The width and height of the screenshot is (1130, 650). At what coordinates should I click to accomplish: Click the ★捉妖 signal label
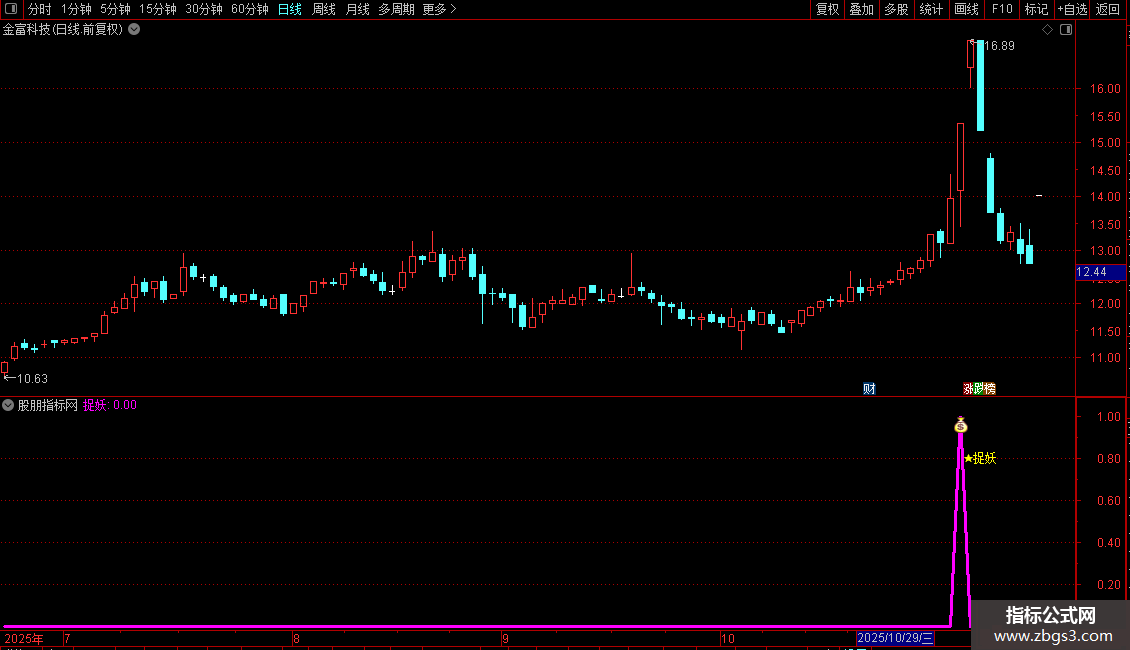click(x=980, y=458)
